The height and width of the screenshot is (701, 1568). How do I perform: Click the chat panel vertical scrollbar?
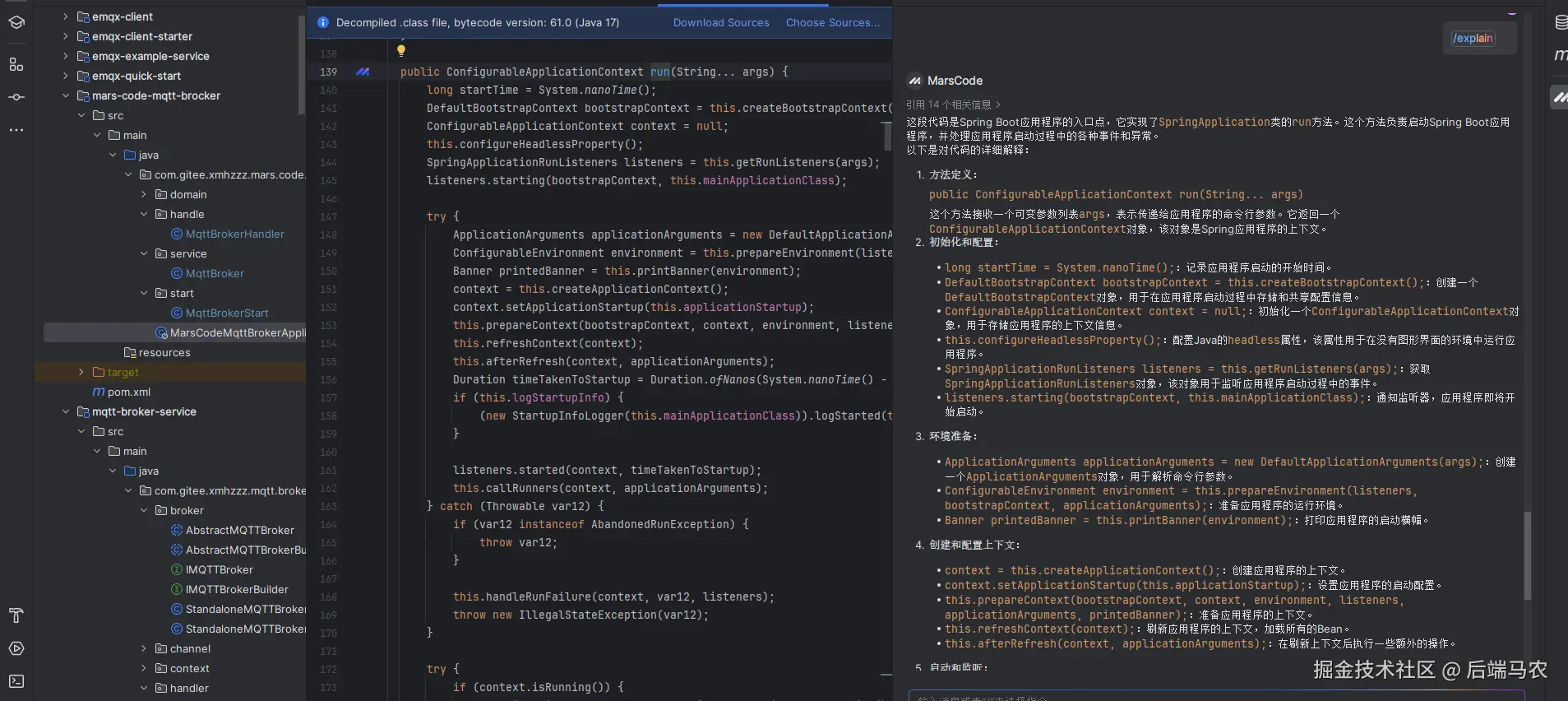1528,555
